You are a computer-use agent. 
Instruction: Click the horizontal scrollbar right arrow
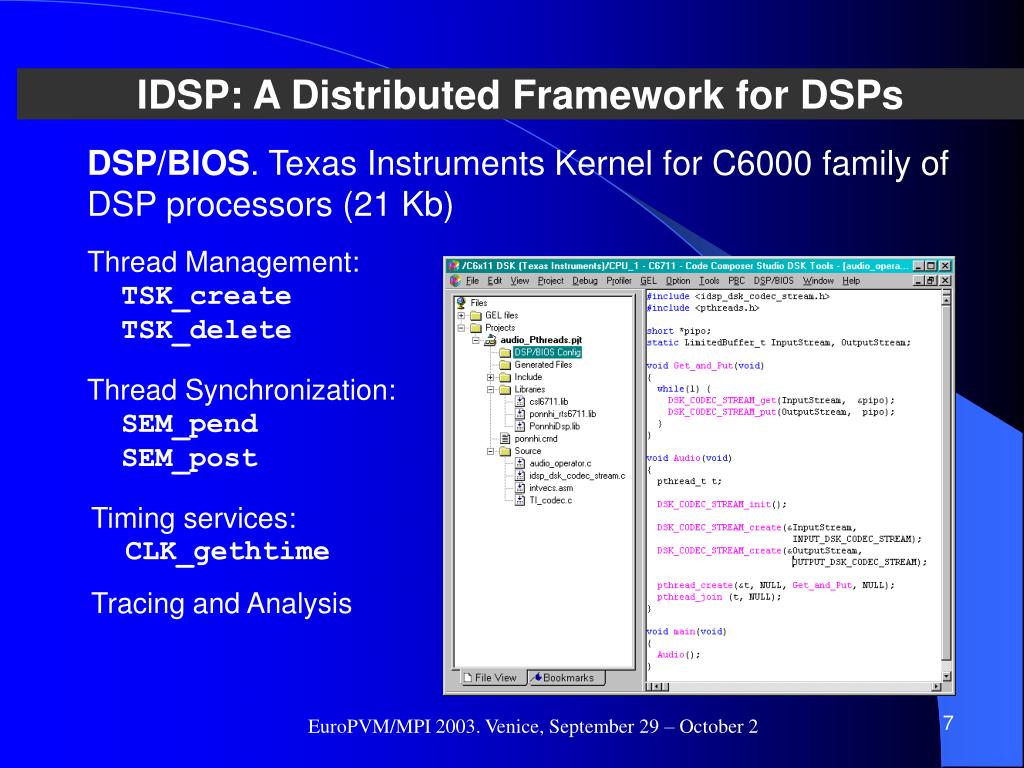[x=936, y=687]
